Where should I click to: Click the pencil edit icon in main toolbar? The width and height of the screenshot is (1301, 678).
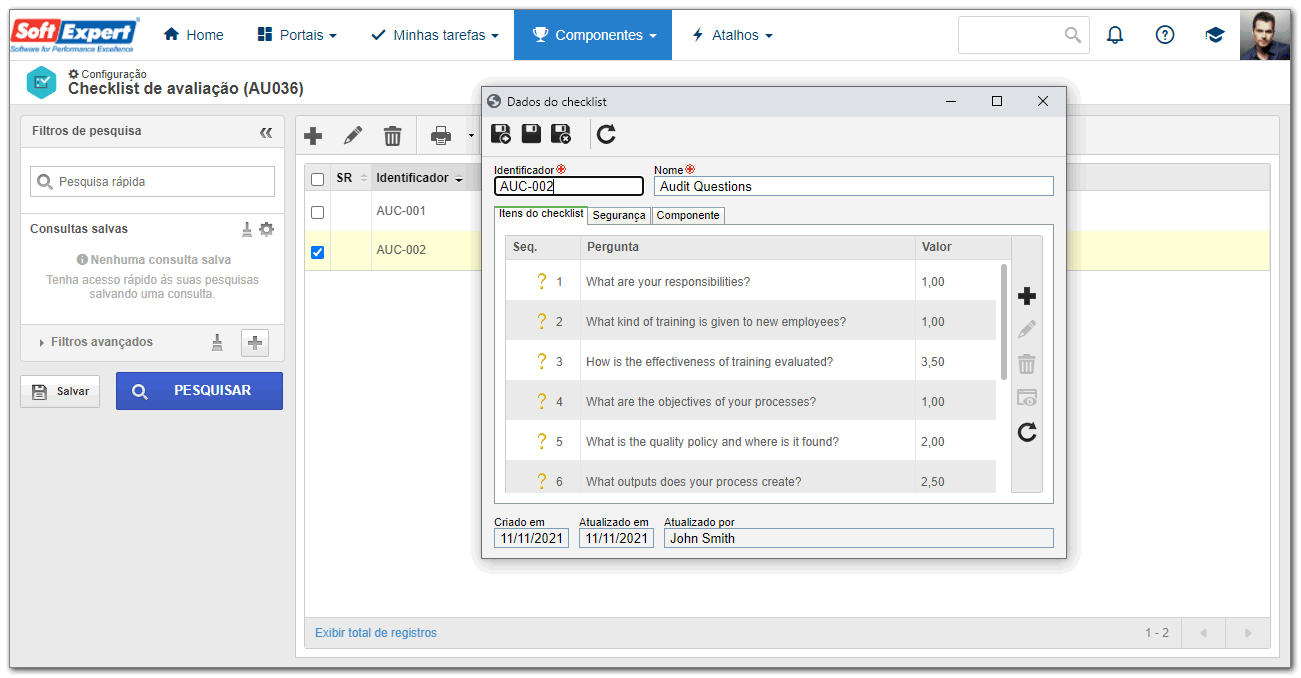click(x=353, y=136)
